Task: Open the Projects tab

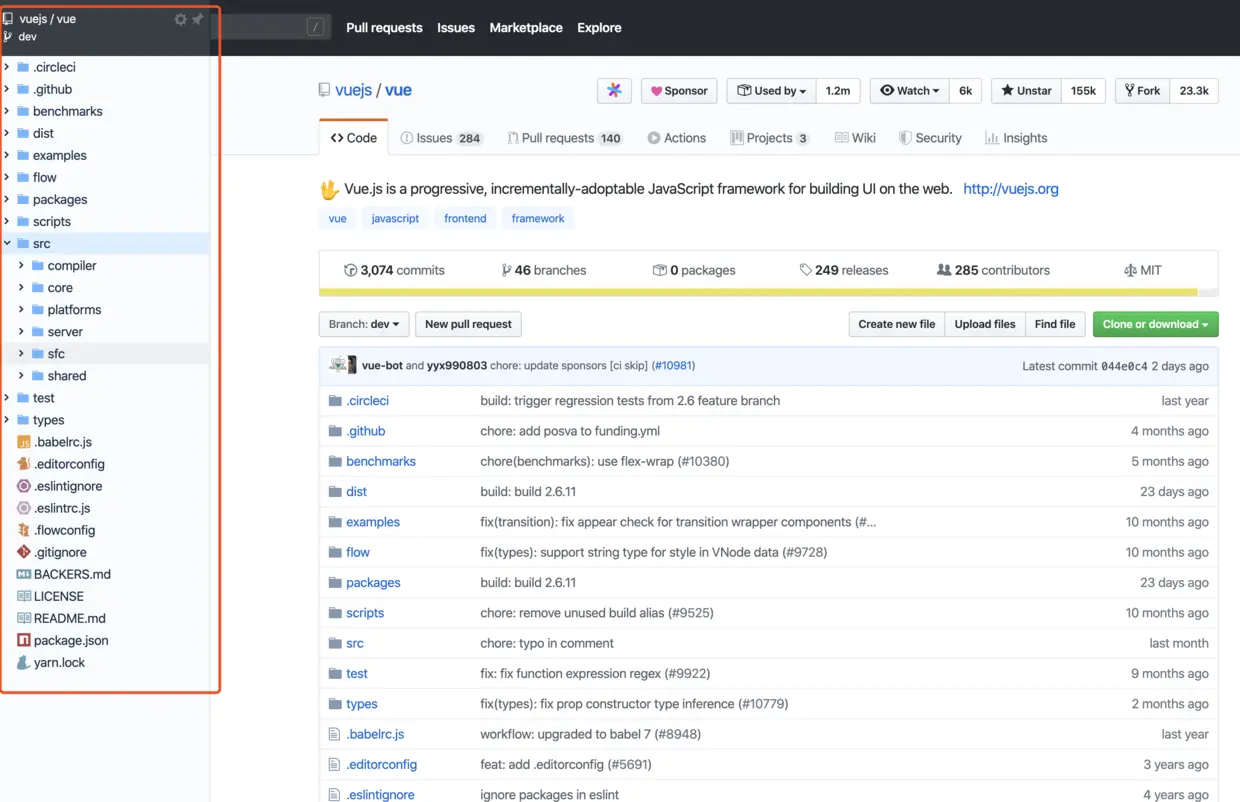Action: coord(769,138)
